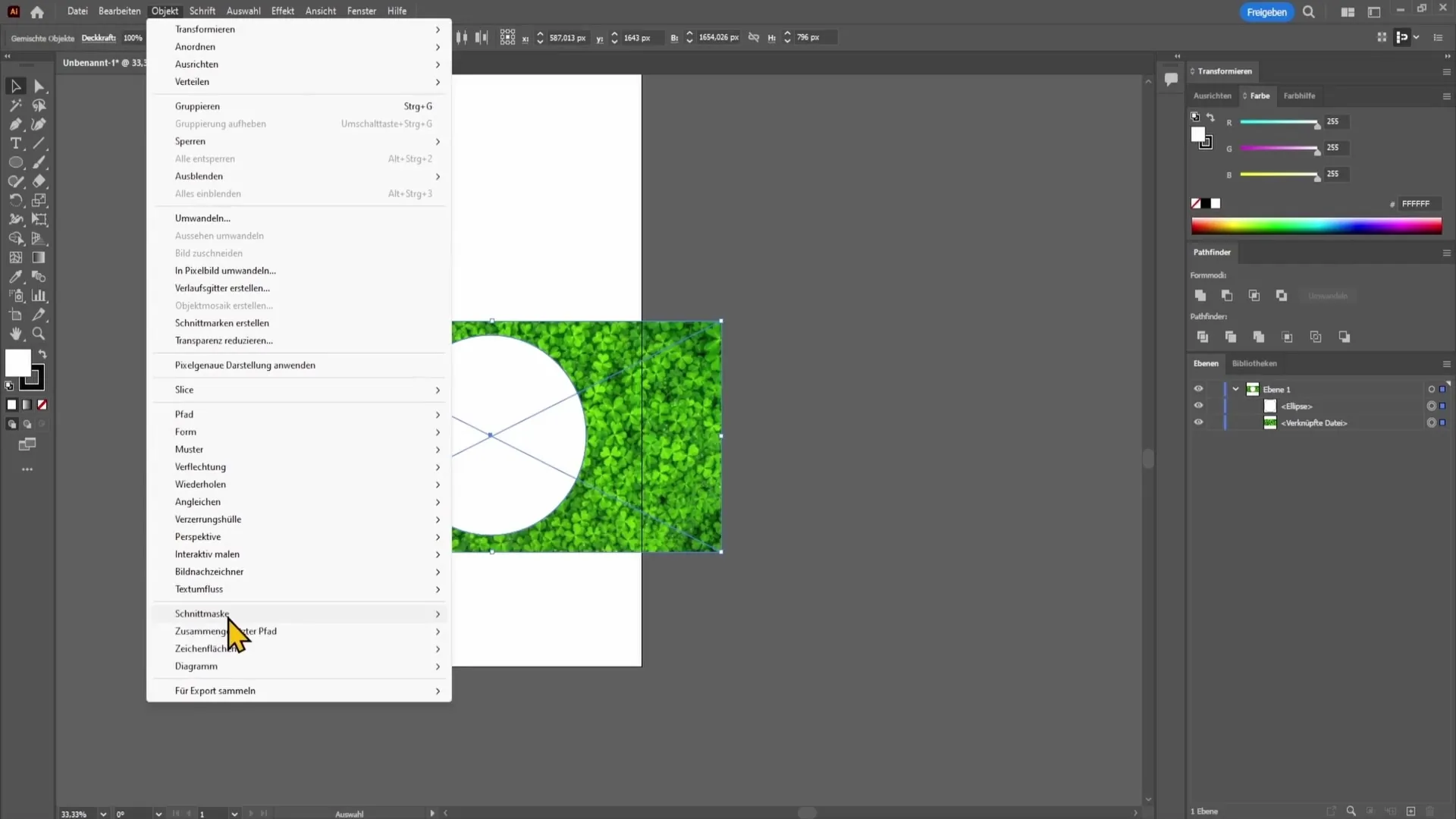Image resolution: width=1456 pixels, height=819 pixels.
Task: Toggle visibility of Ebene 1 layer
Action: click(1198, 389)
